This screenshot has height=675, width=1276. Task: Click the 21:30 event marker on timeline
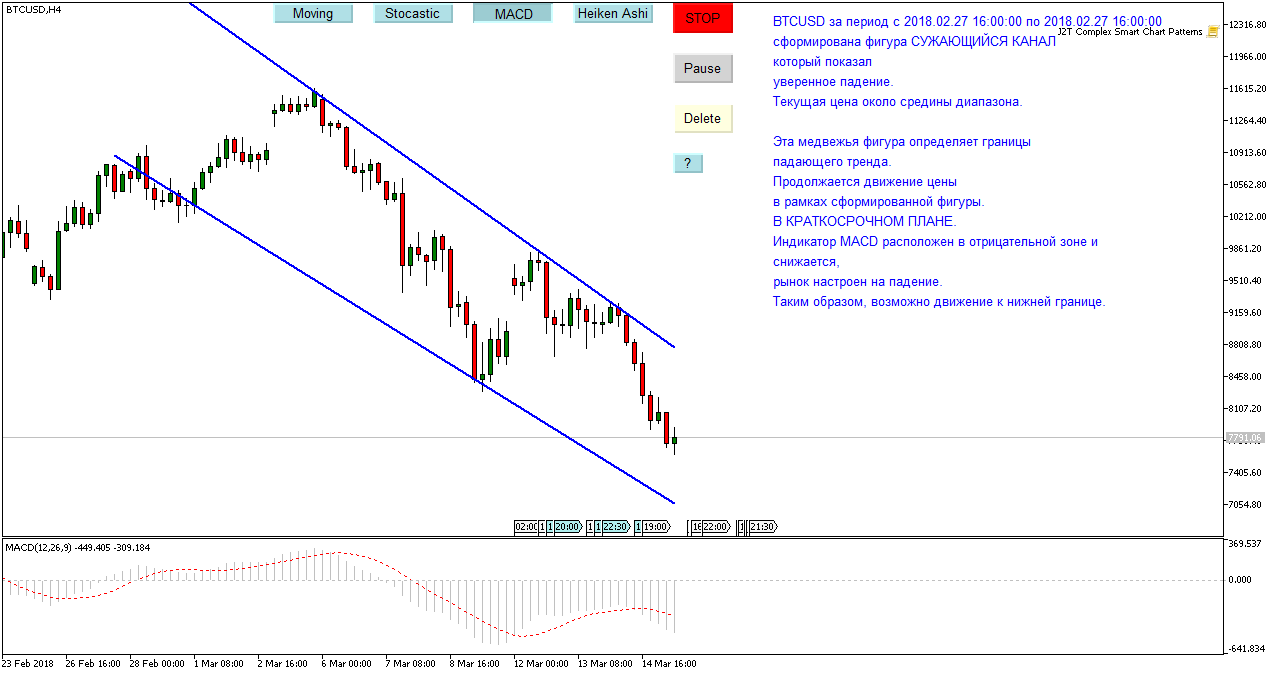[763, 527]
